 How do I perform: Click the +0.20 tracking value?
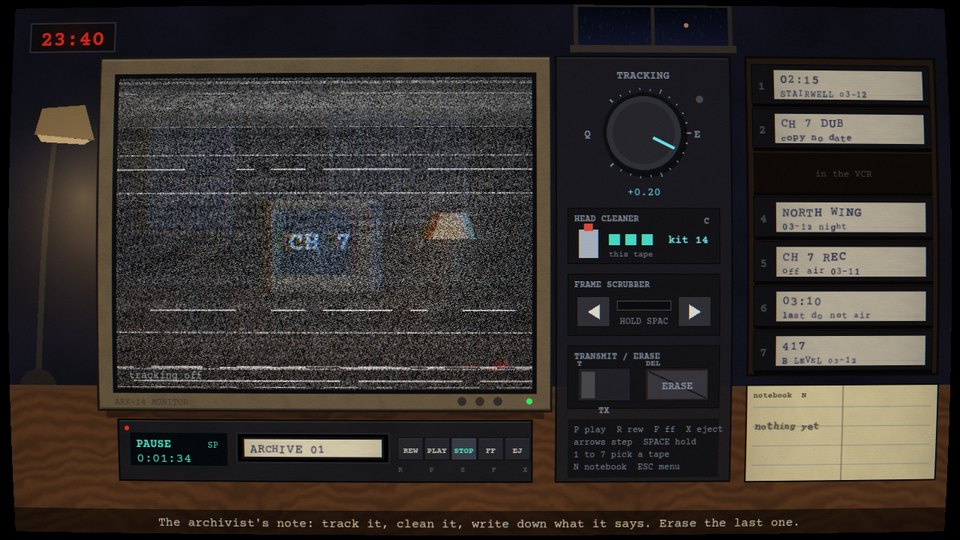pos(643,192)
